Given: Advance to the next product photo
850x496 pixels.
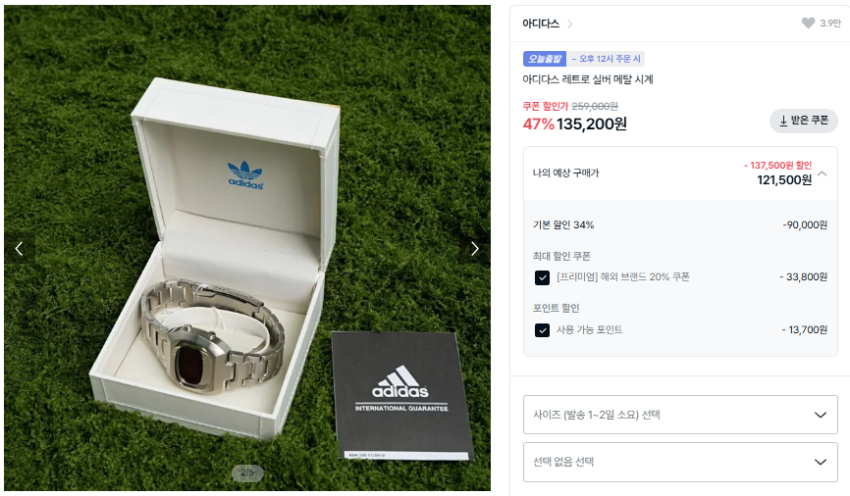Looking at the screenshot, I should pyautogui.click(x=475, y=249).
